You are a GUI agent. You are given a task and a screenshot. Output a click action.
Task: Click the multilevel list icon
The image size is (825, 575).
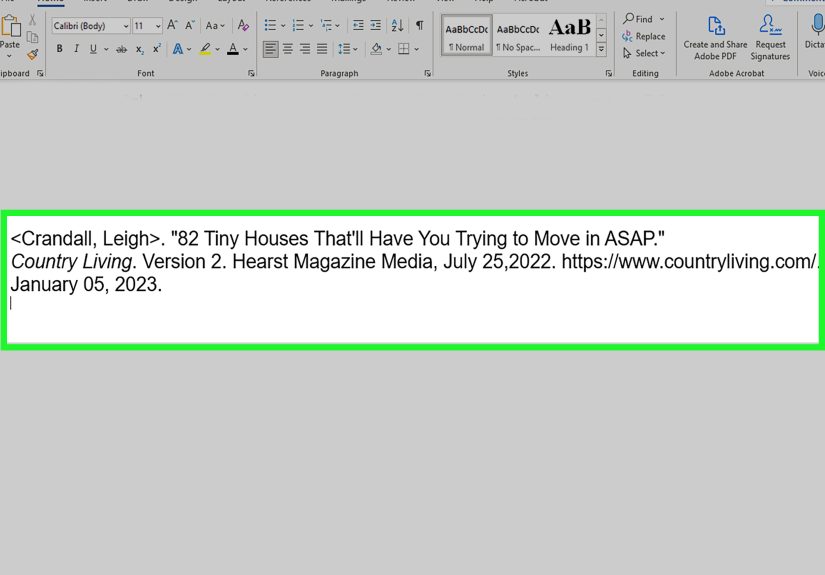pyautogui.click(x=326, y=25)
